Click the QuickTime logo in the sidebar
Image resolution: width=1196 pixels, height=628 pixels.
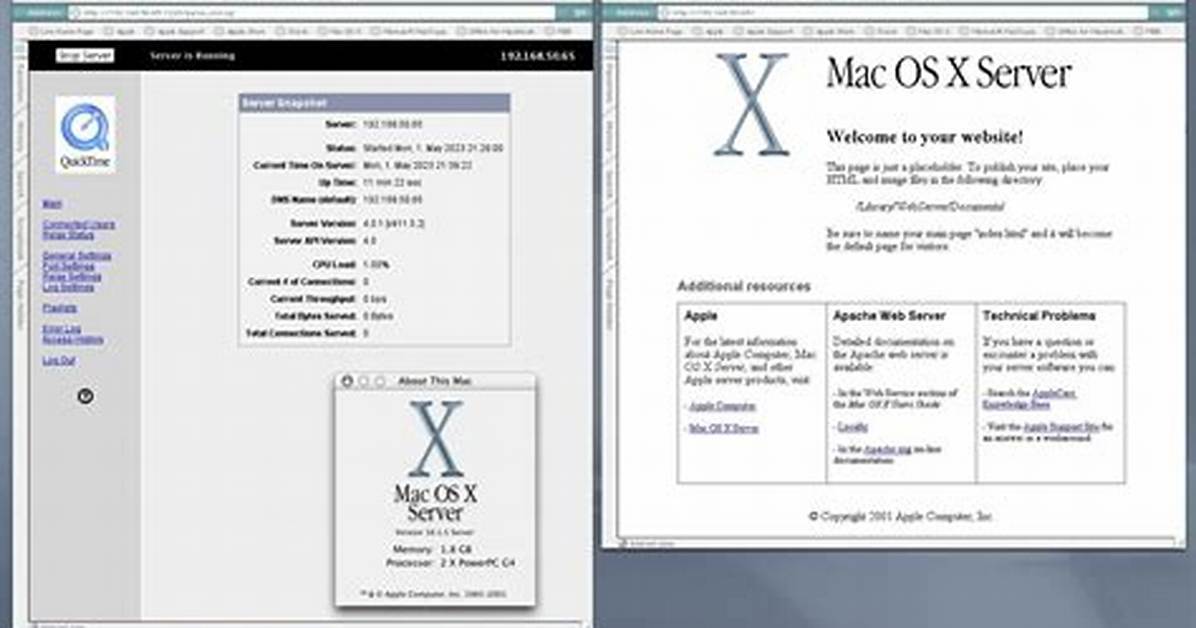(85, 134)
